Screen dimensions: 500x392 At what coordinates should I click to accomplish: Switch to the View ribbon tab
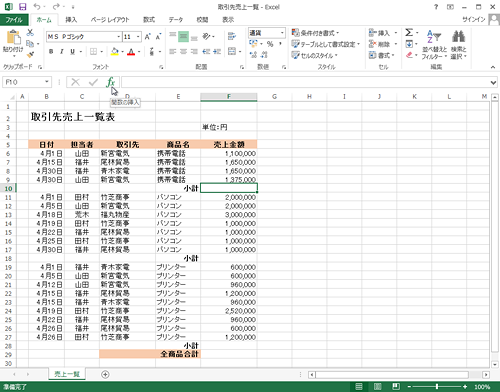pos(228,20)
